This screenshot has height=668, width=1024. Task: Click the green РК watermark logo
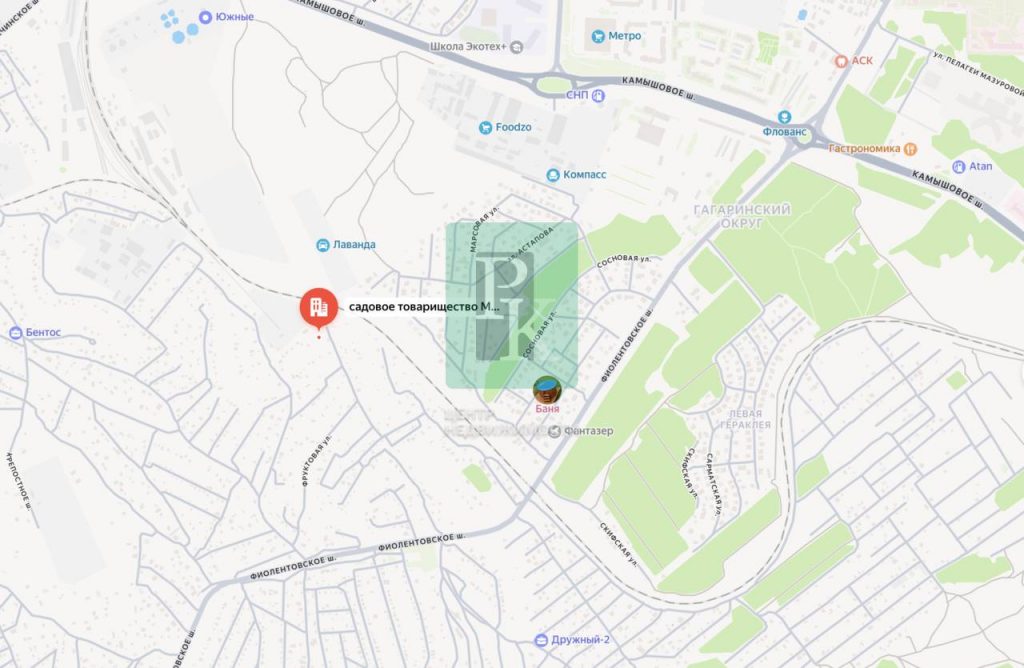coord(512,306)
